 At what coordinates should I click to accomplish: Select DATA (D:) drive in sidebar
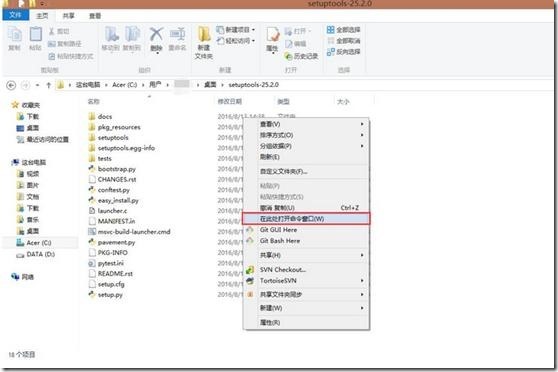point(35,254)
